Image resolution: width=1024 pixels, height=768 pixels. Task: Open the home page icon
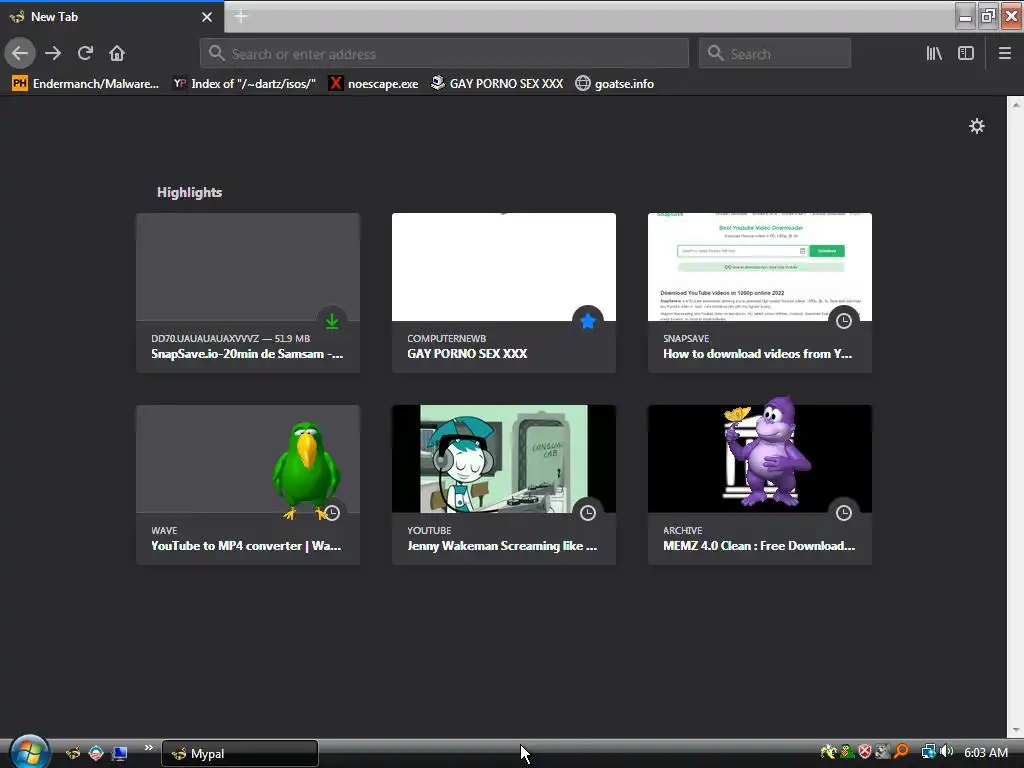click(x=117, y=53)
